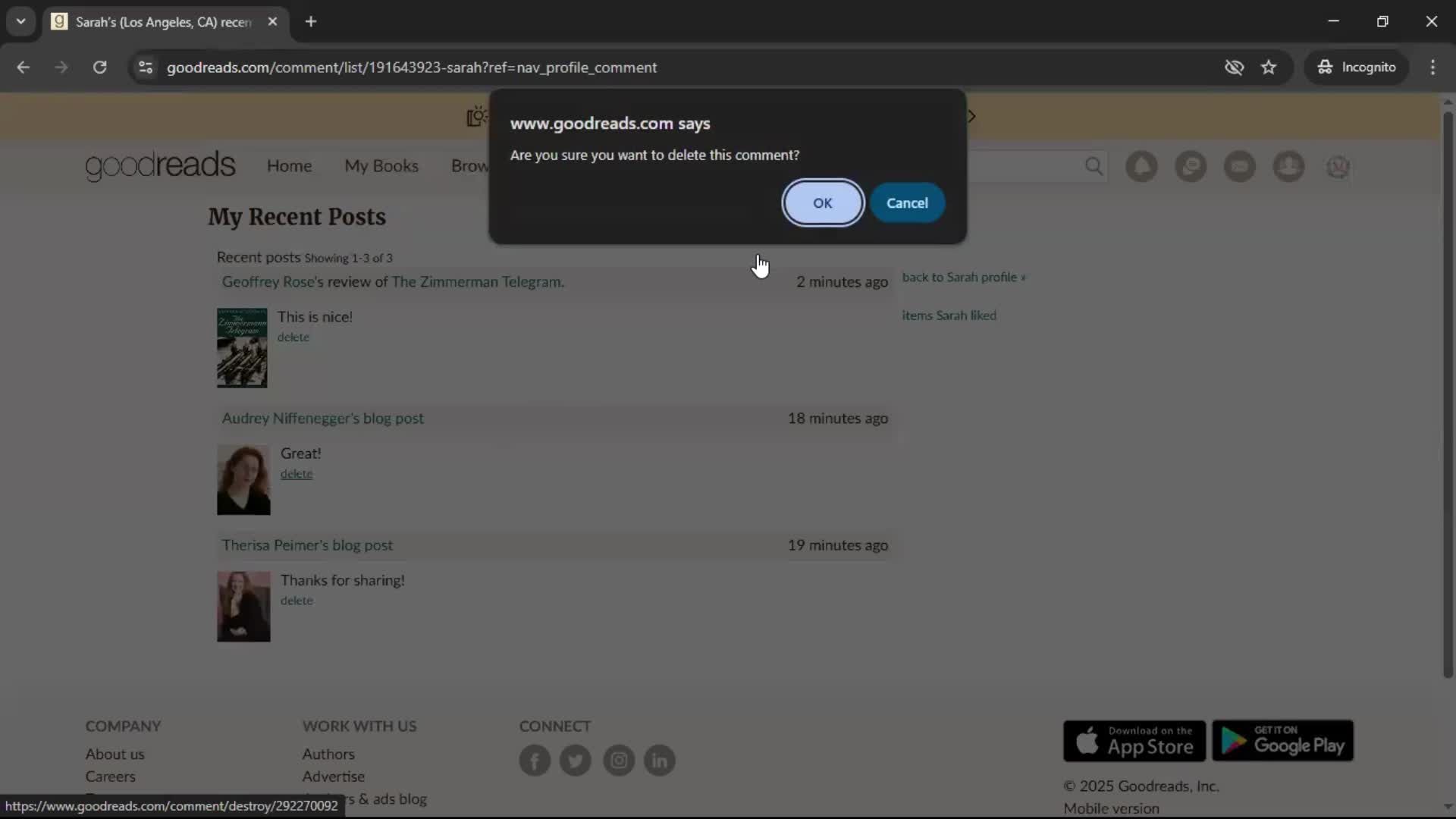
Task: Close the Sarah's recent posts tab
Action: 272,21
